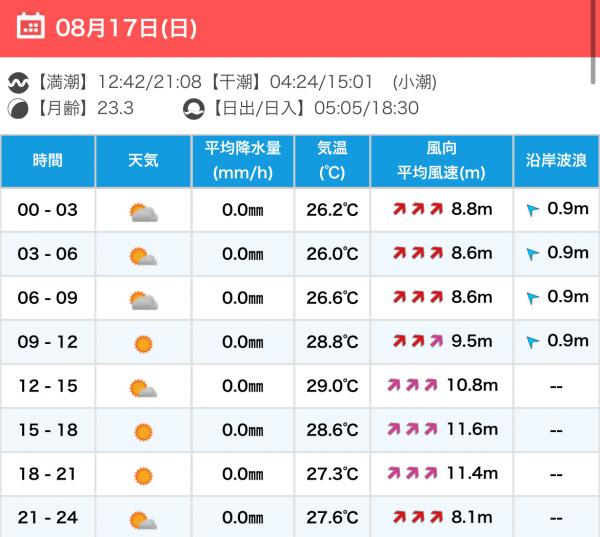Click the sunny icon in 15 - 18 row

pos(143,431)
